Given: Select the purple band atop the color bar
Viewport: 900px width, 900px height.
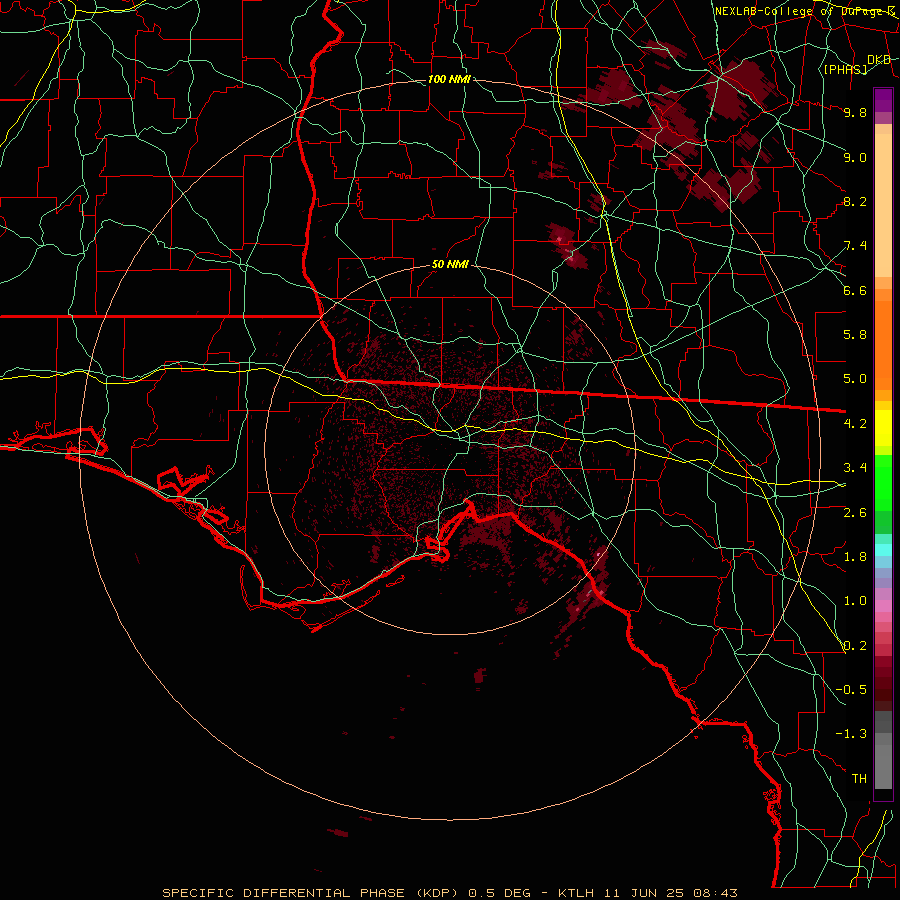Looking at the screenshot, I should [883, 100].
